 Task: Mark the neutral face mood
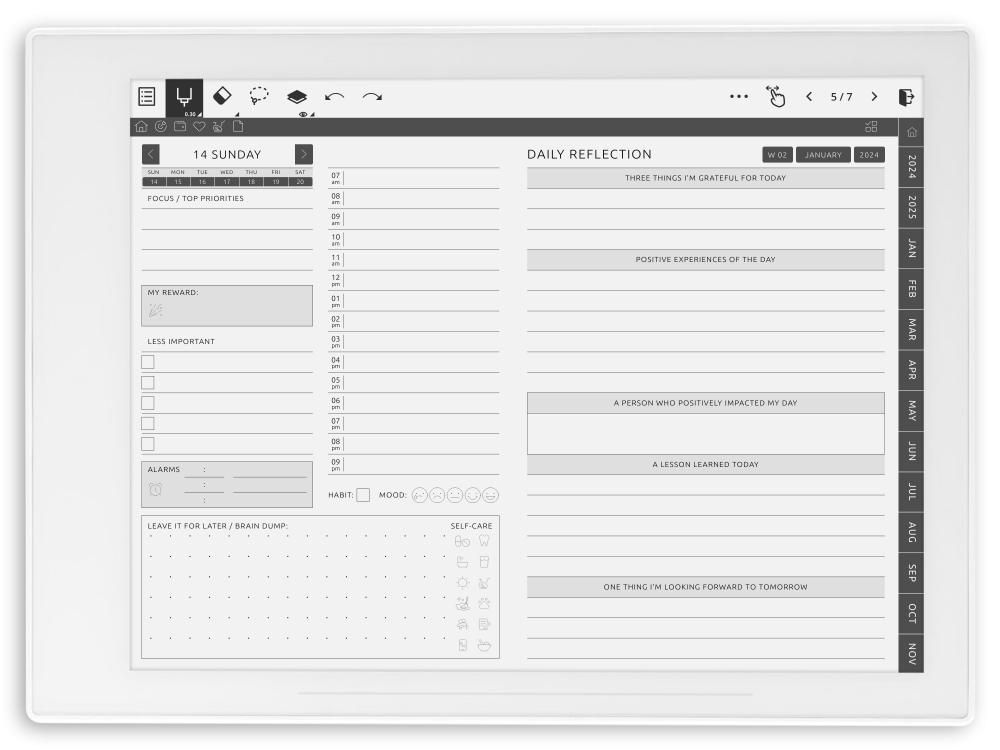coord(455,495)
